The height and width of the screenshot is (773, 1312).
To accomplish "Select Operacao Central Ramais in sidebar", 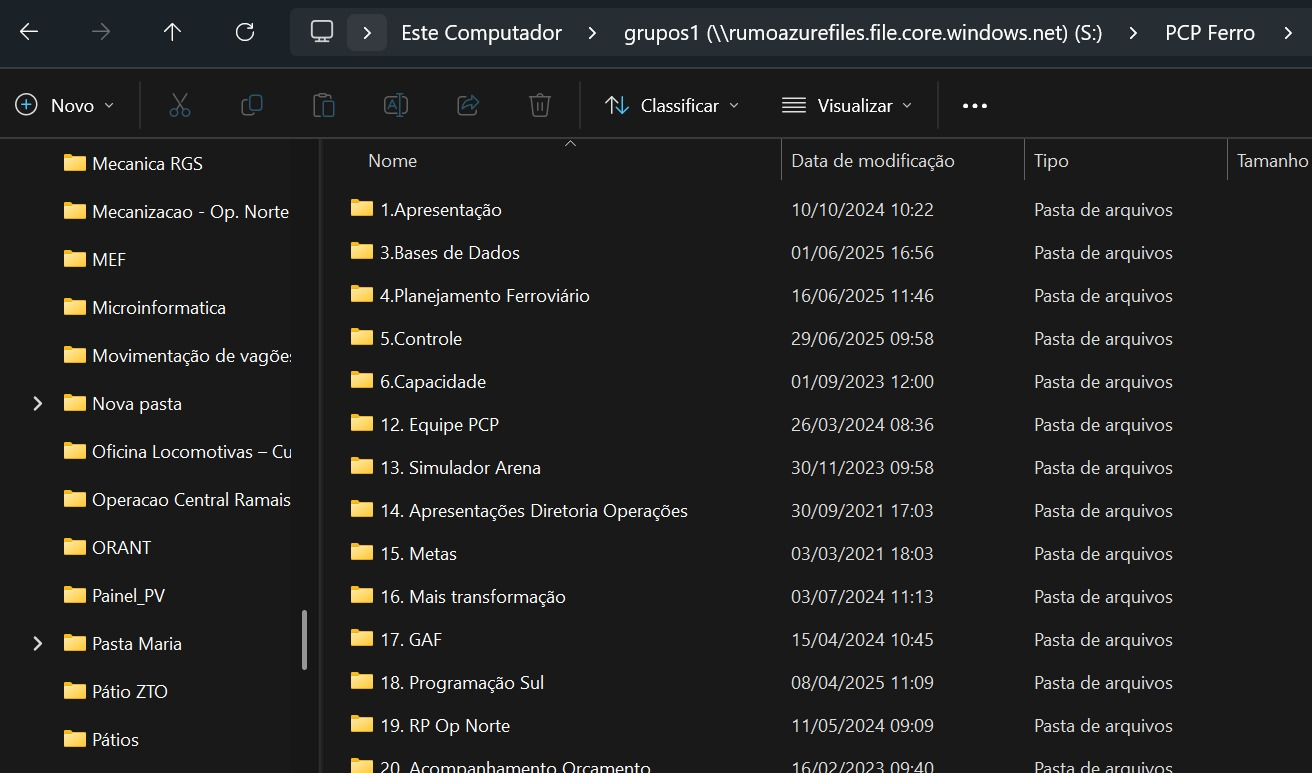I will tap(191, 500).
